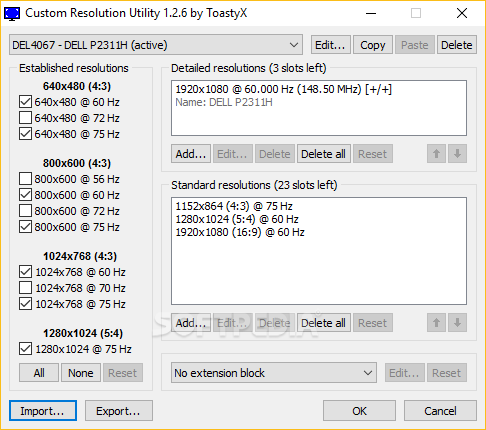Reset established resolutions
Image resolution: width=486 pixels, height=430 pixels.
123,373
